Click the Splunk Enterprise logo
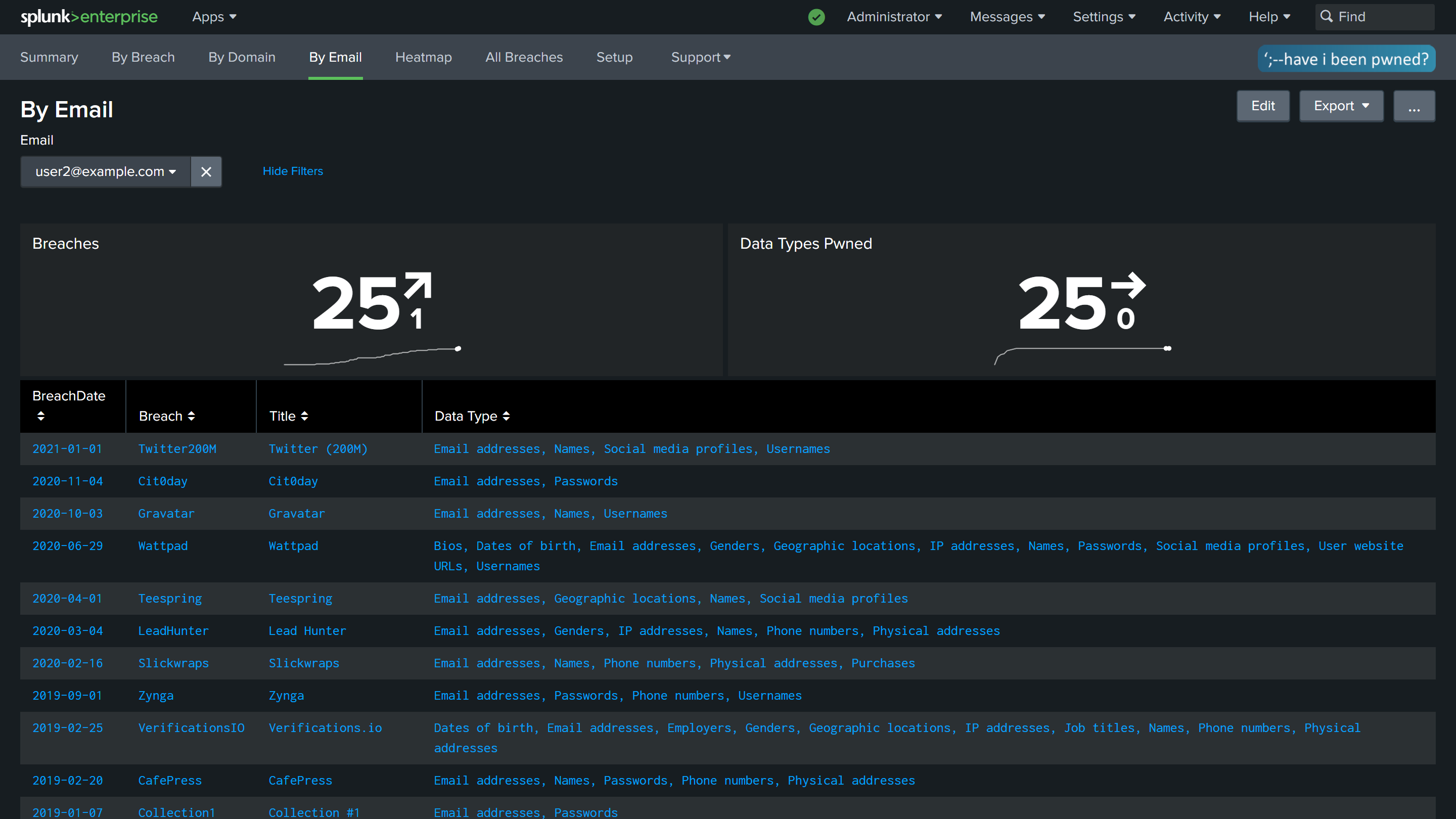Image resolution: width=1456 pixels, height=819 pixels. pos(89,17)
